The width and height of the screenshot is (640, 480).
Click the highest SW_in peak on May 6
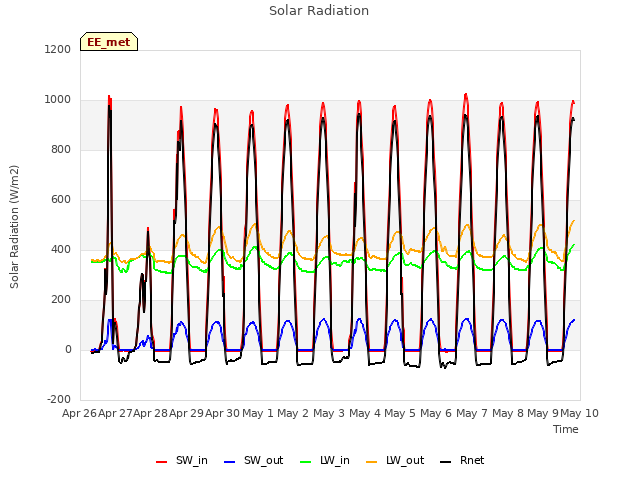click(466, 95)
